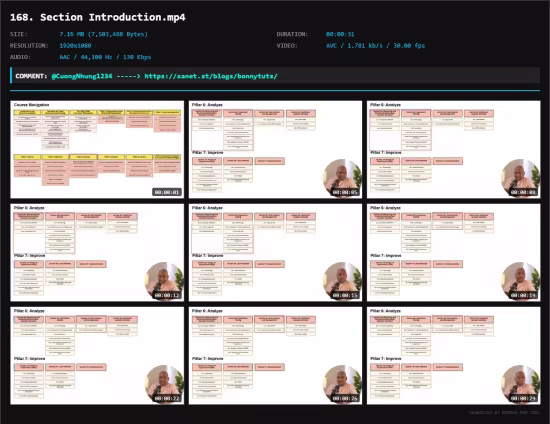Open the thumbnail stamped 00:00:15
This screenshot has height=424, width=550.
click(275, 253)
